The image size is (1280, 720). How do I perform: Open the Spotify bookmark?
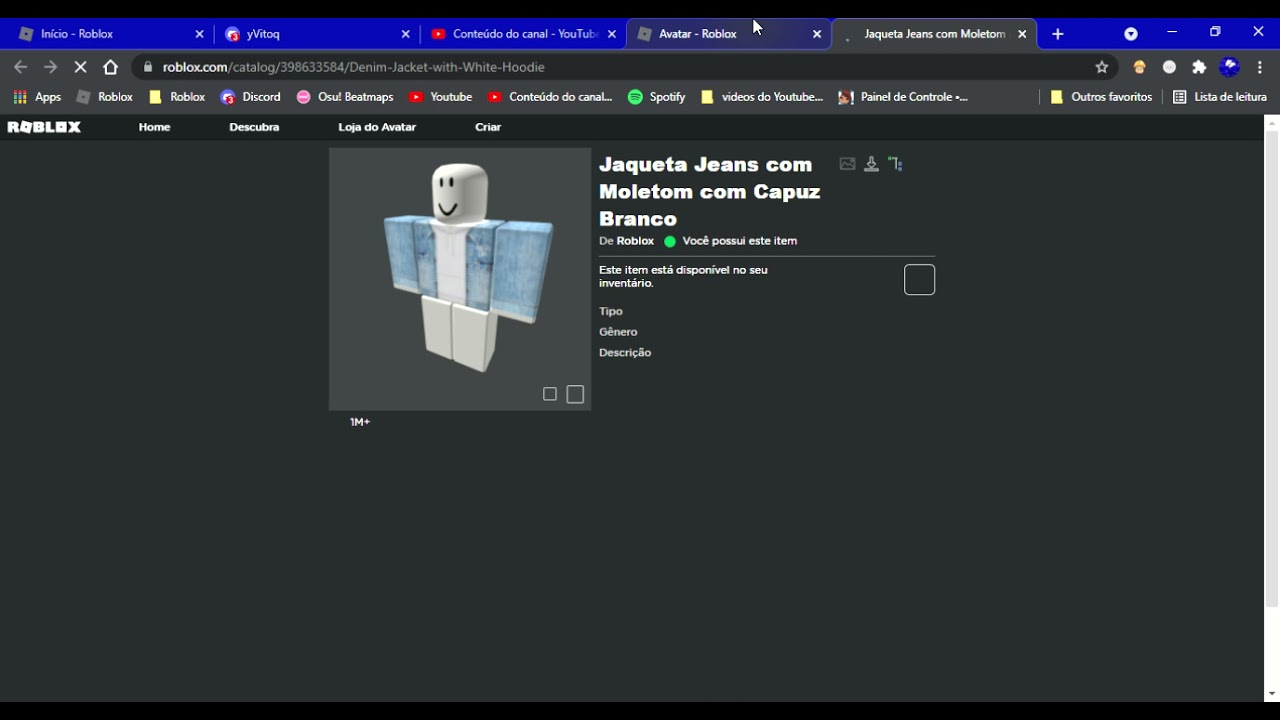point(657,97)
